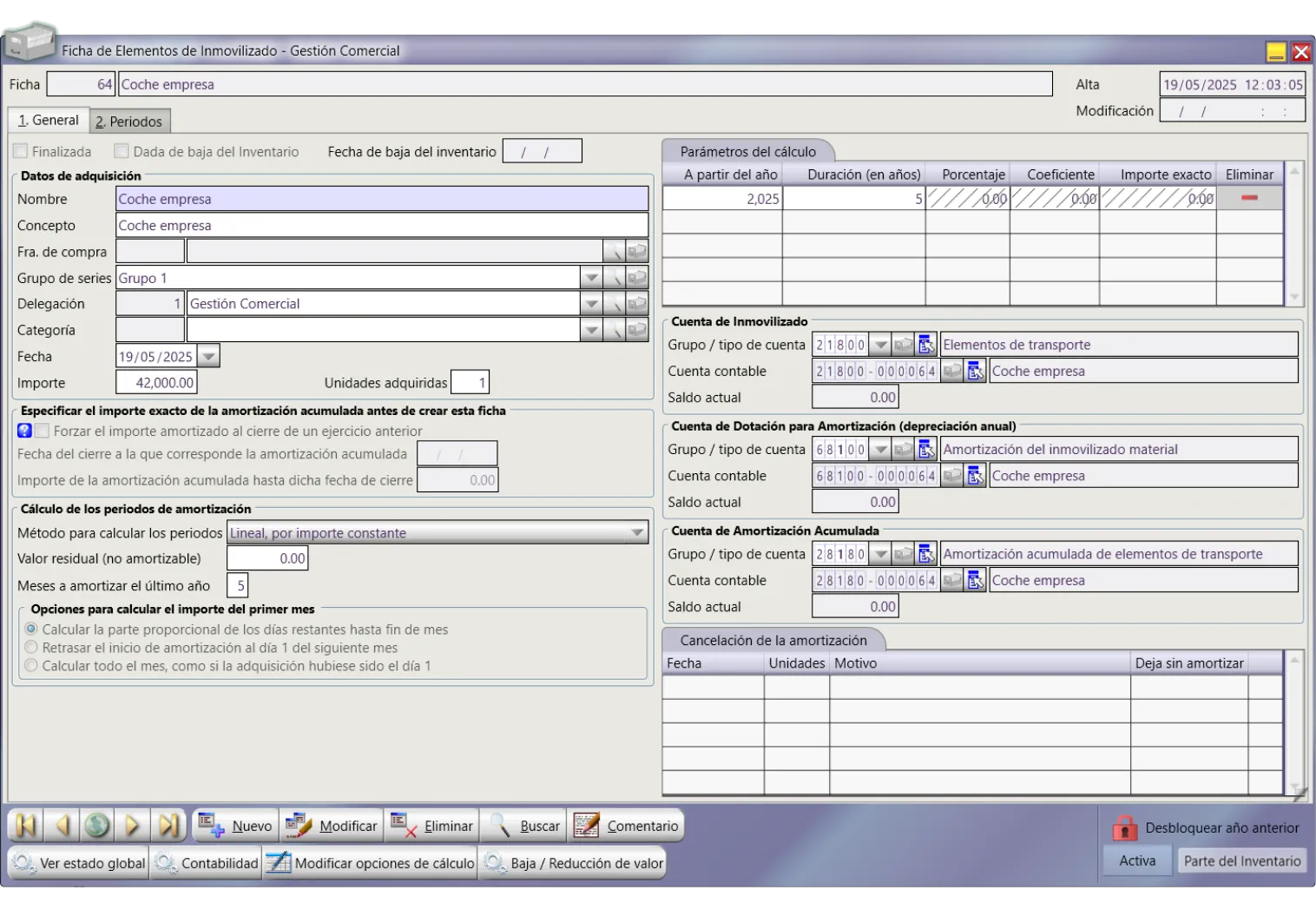Click the Valor residual input field

pyautogui.click(x=267, y=558)
